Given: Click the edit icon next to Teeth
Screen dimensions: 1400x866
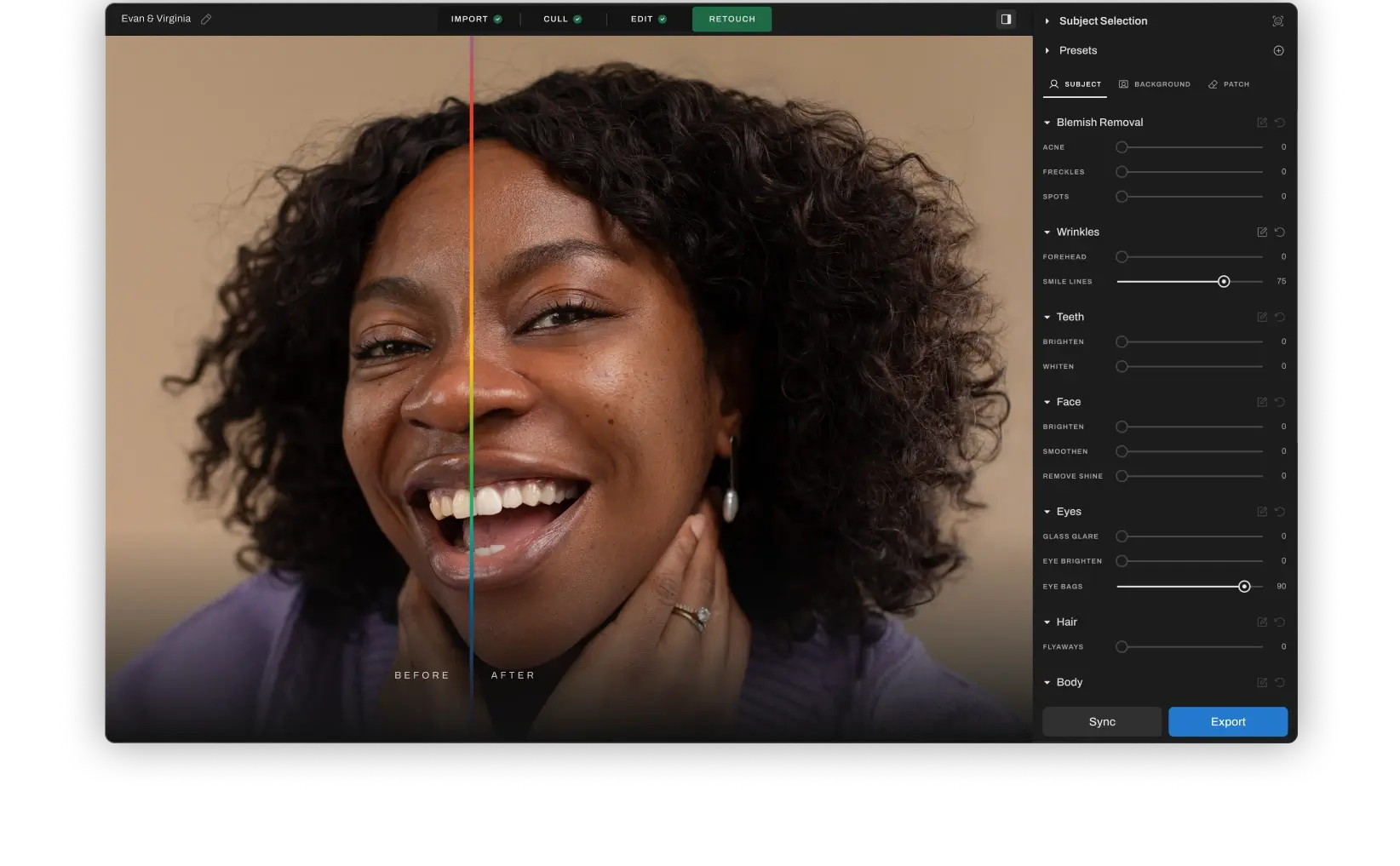Looking at the screenshot, I should pos(1262,317).
